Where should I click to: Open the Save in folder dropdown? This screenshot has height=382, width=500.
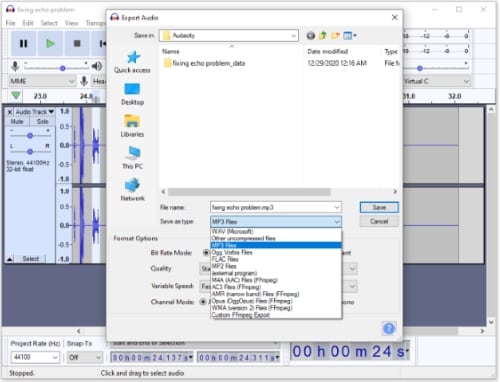229,35
